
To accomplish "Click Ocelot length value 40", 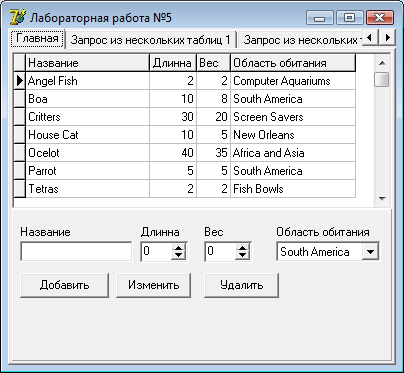I will pyautogui.click(x=173, y=153).
